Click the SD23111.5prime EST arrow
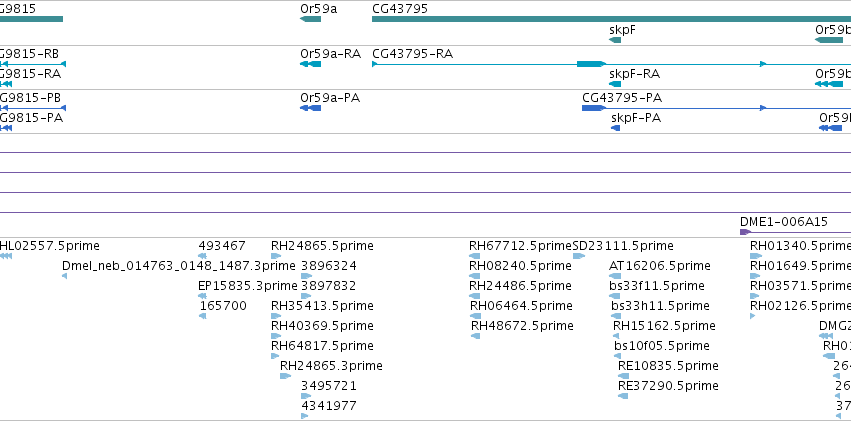 (579, 256)
